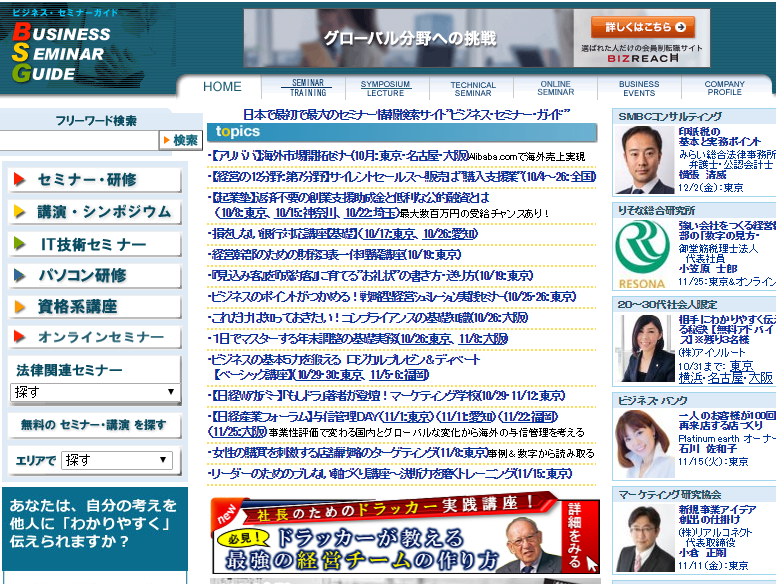Open マーケティング研究協会 speaker photo
The height and width of the screenshot is (584, 776).
(x=644, y=538)
